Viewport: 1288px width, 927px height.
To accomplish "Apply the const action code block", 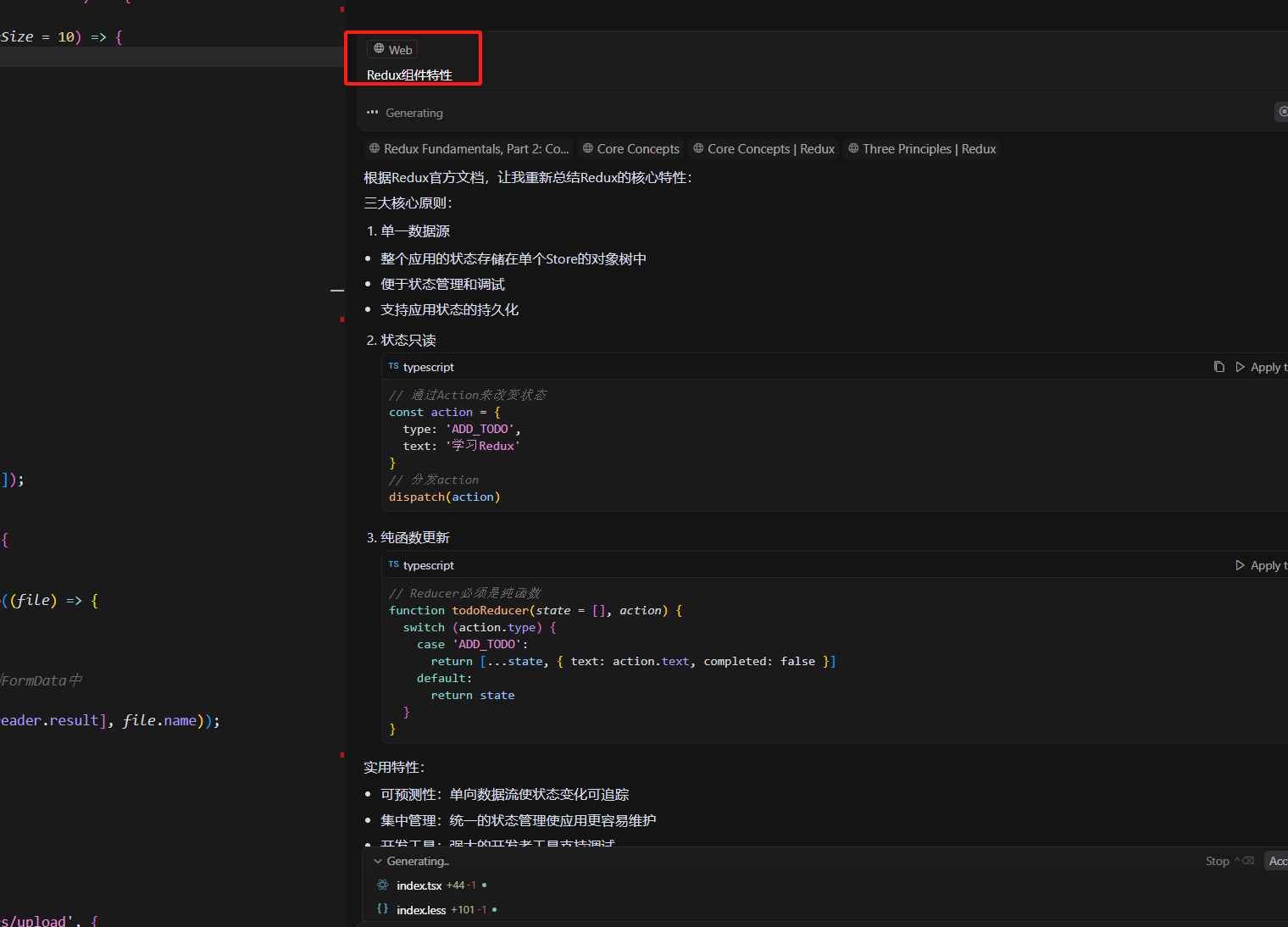I will pos(1261,367).
